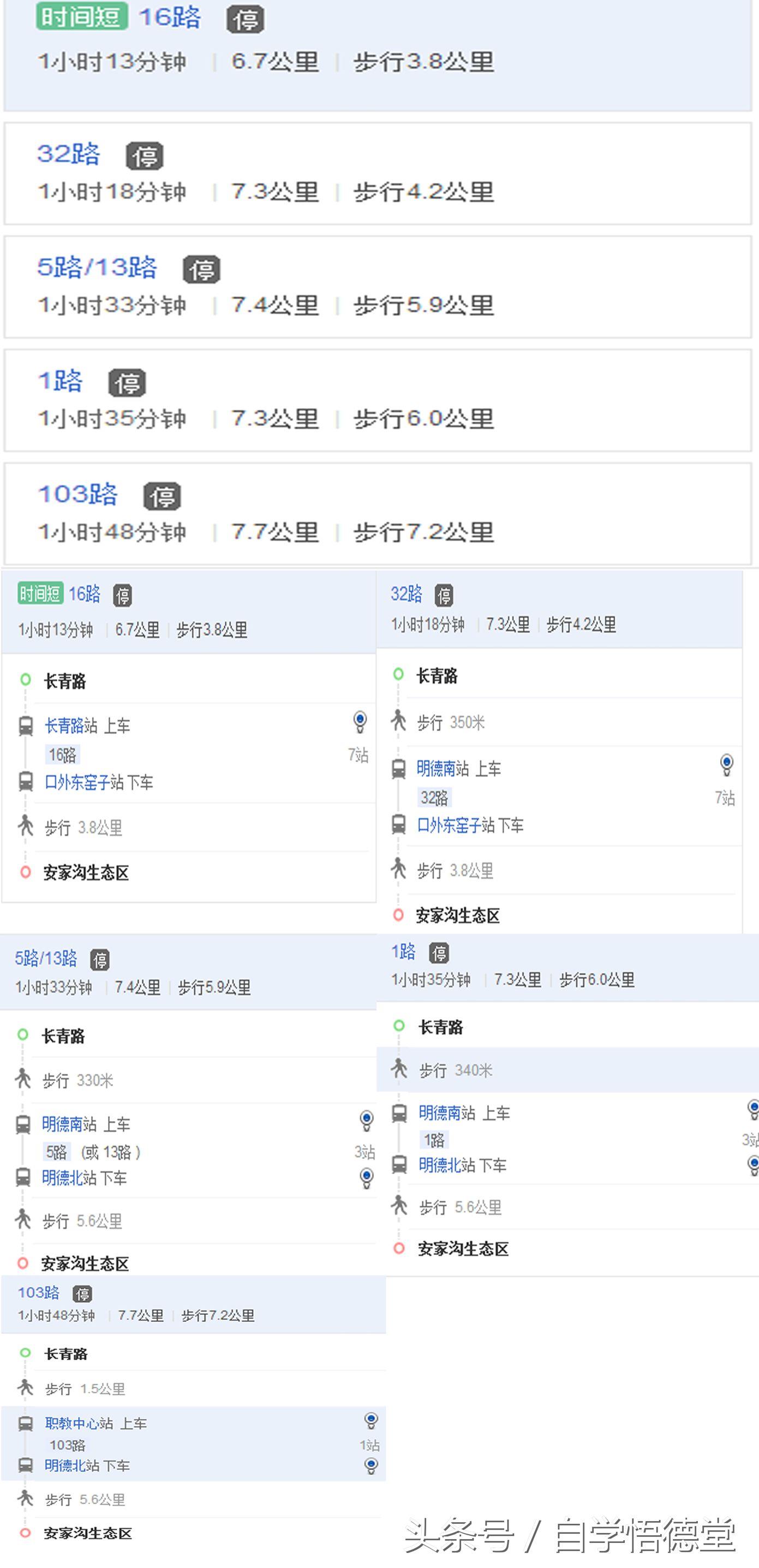Viewport: 759px width, 1568px height.
Task: Collapse the lower 103路 detail panel header
Action: pos(194,1303)
